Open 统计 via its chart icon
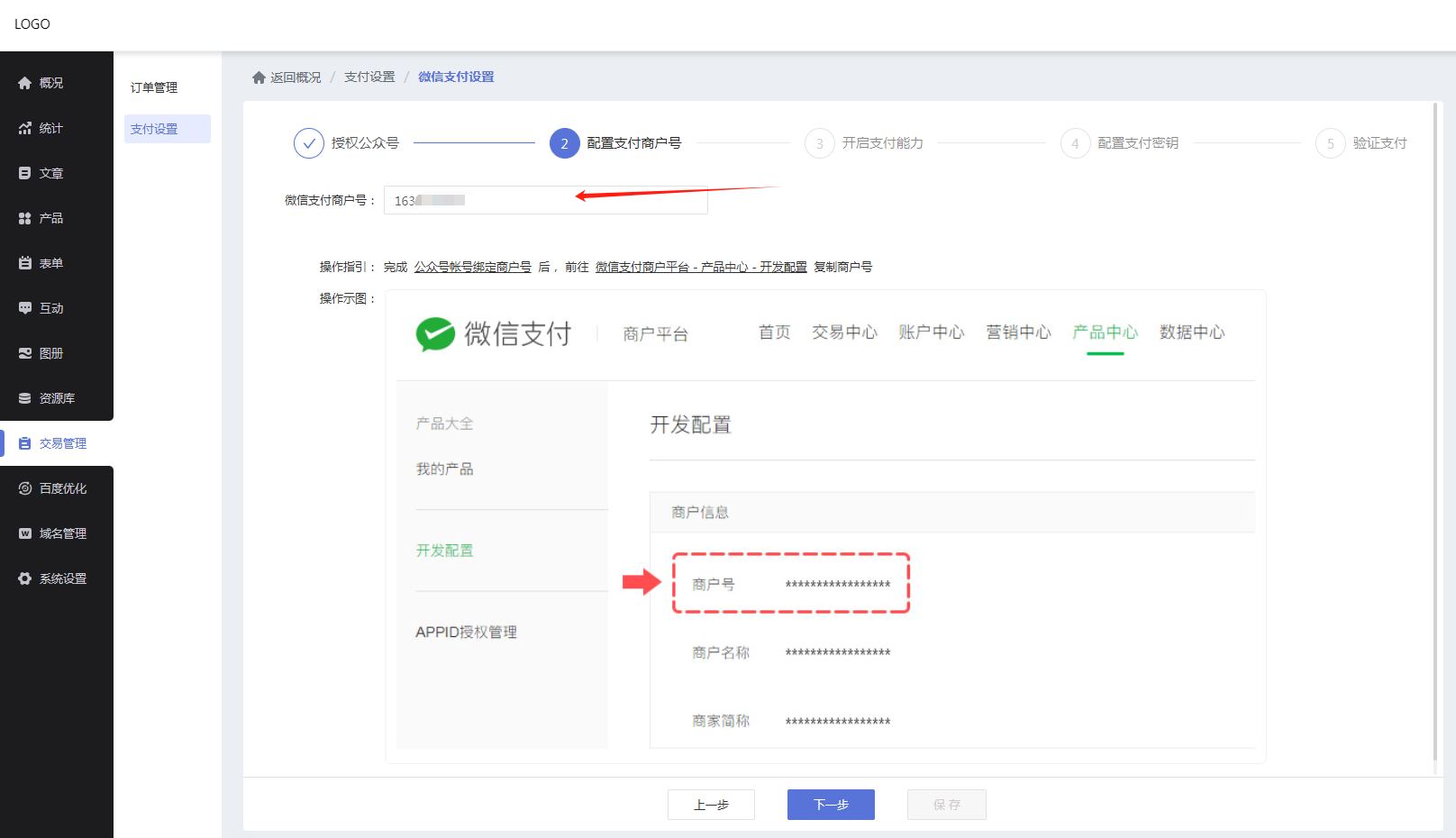The height and width of the screenshot is (838, 1456). pyautogui.click(x=25, y=128)
